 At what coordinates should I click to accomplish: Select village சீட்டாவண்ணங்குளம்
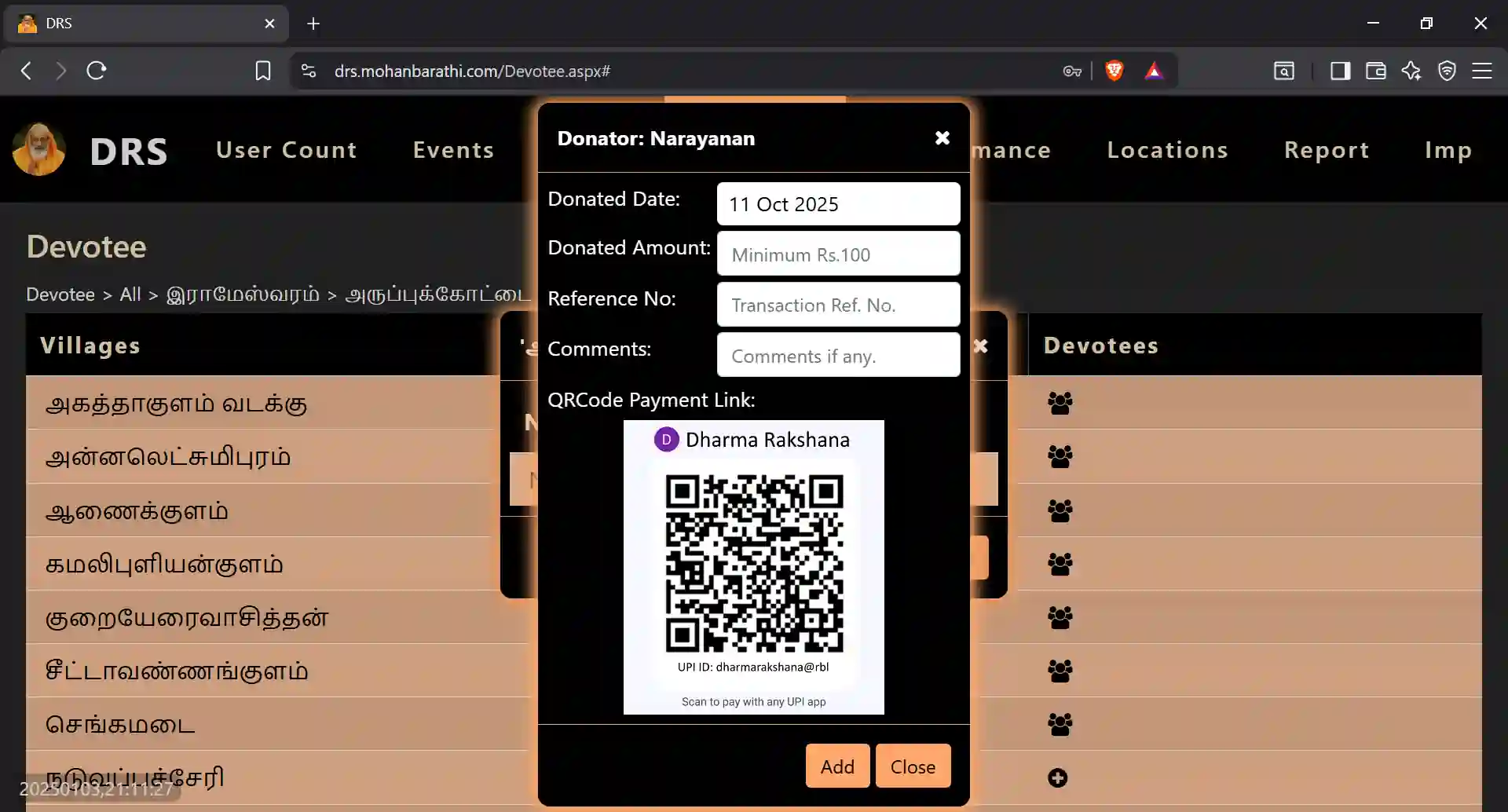point(177,671)
